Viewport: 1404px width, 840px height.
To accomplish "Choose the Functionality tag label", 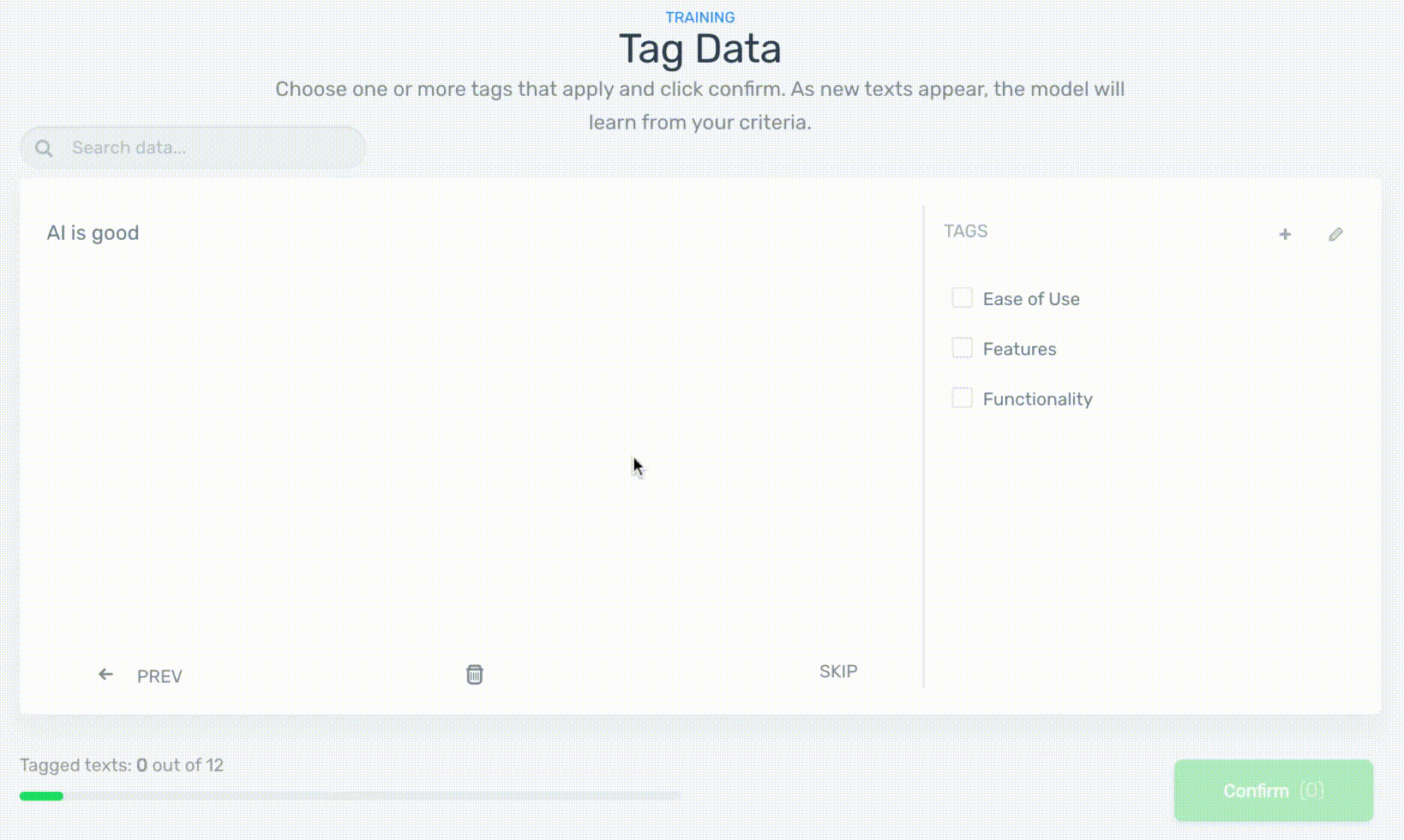I will pyautogui.click(x=1037, y=399).
